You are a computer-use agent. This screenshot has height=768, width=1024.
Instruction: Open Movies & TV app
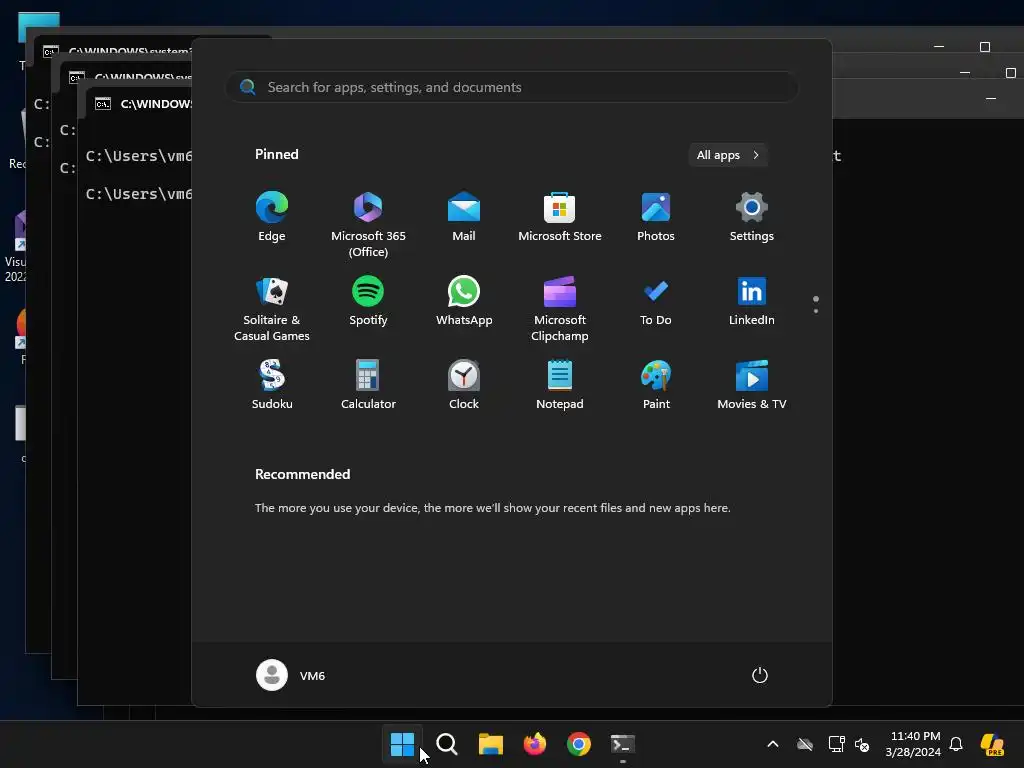pyautogui.click(x=752, y=385)
